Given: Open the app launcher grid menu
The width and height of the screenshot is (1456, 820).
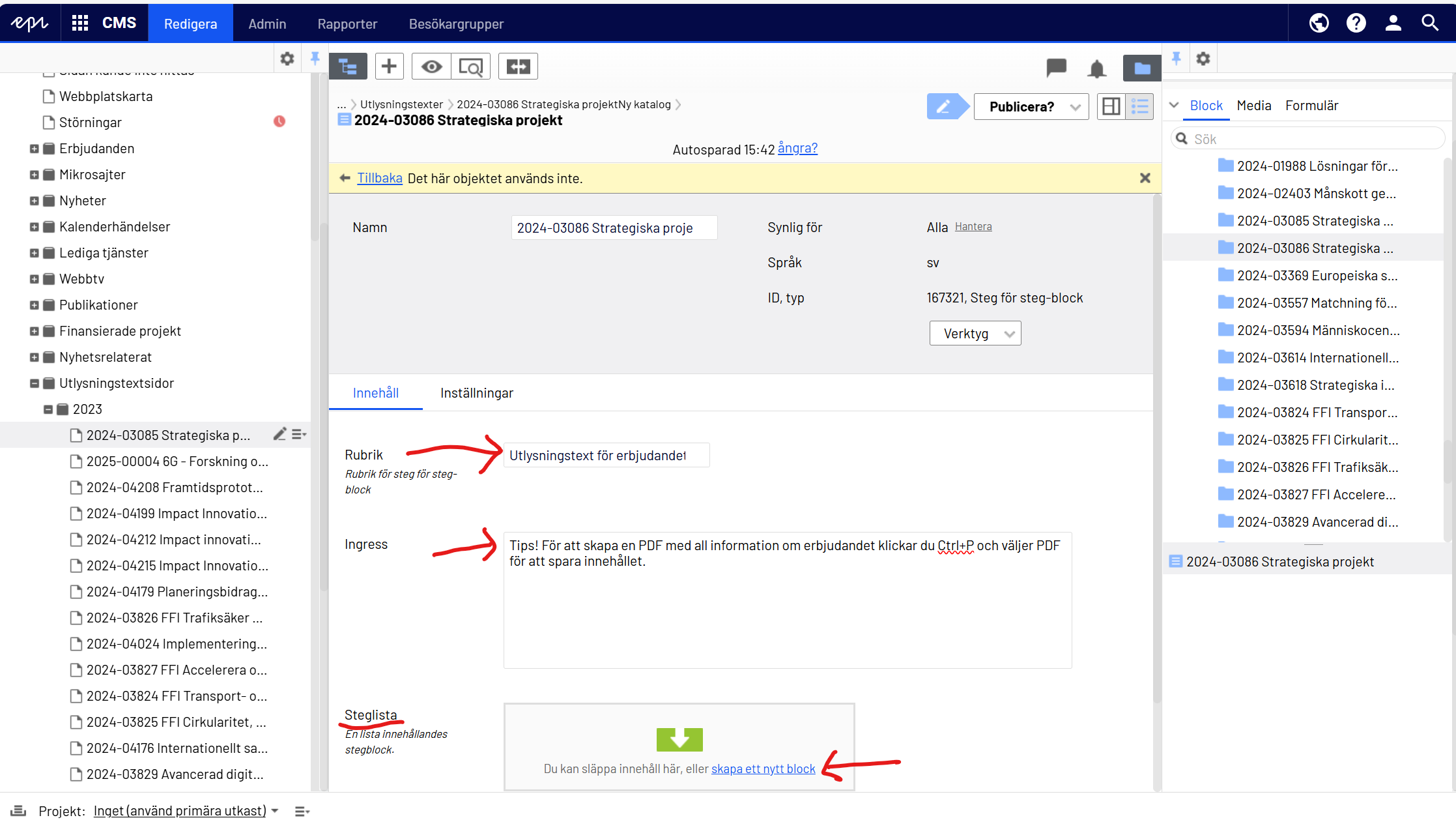Looking at the screenshot, I should tap(80, 23).
